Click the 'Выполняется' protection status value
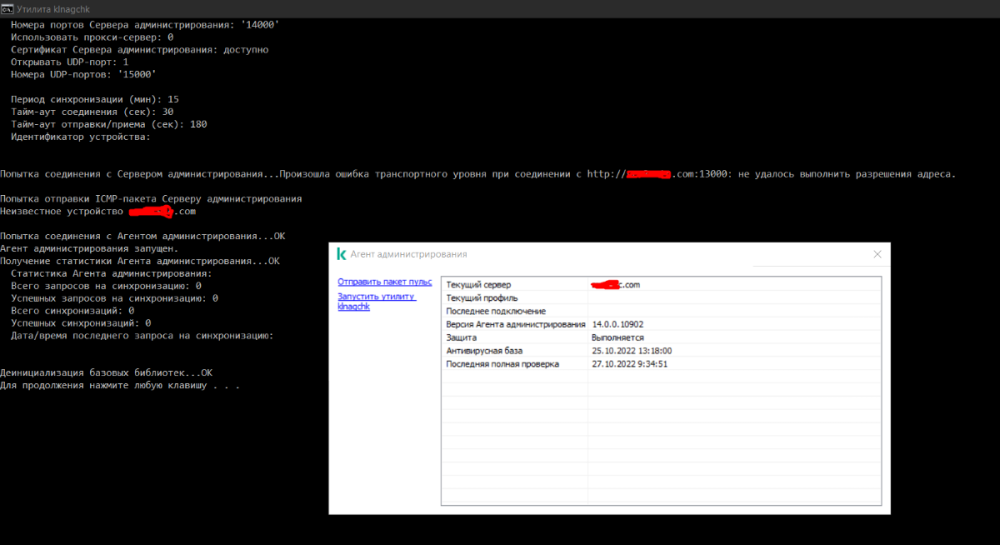This screenshot has height=545, width=1000. pos(617,338)
